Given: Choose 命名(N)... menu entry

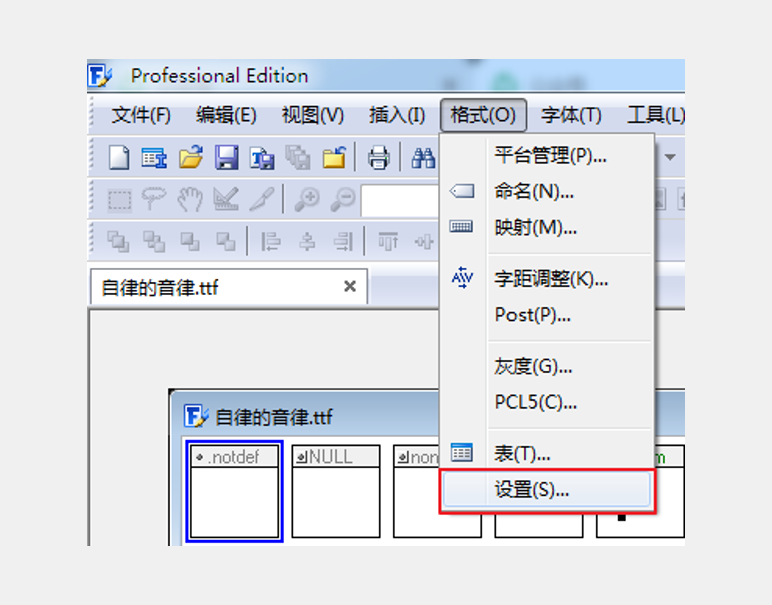Looking at the screenshot, I should 547,191.
